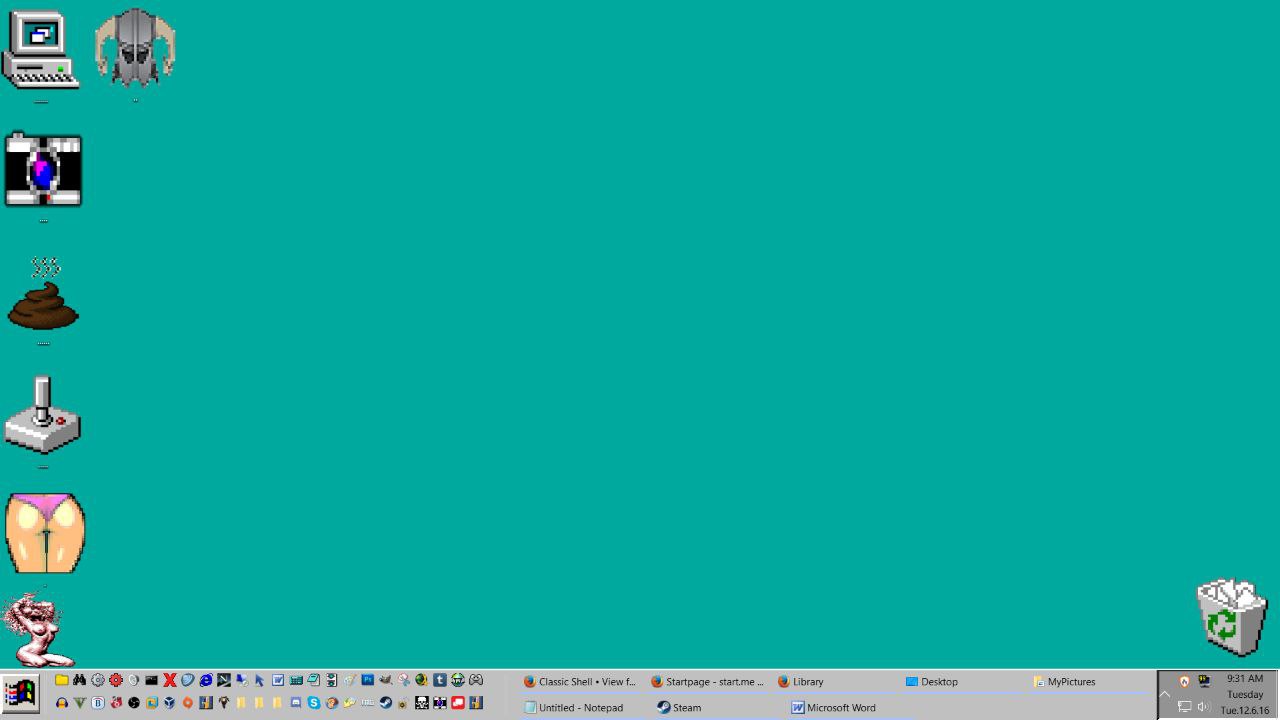Click the blue W icon in quick launch top row
This screenshot has width=1280, height=720.
[278, 680]
